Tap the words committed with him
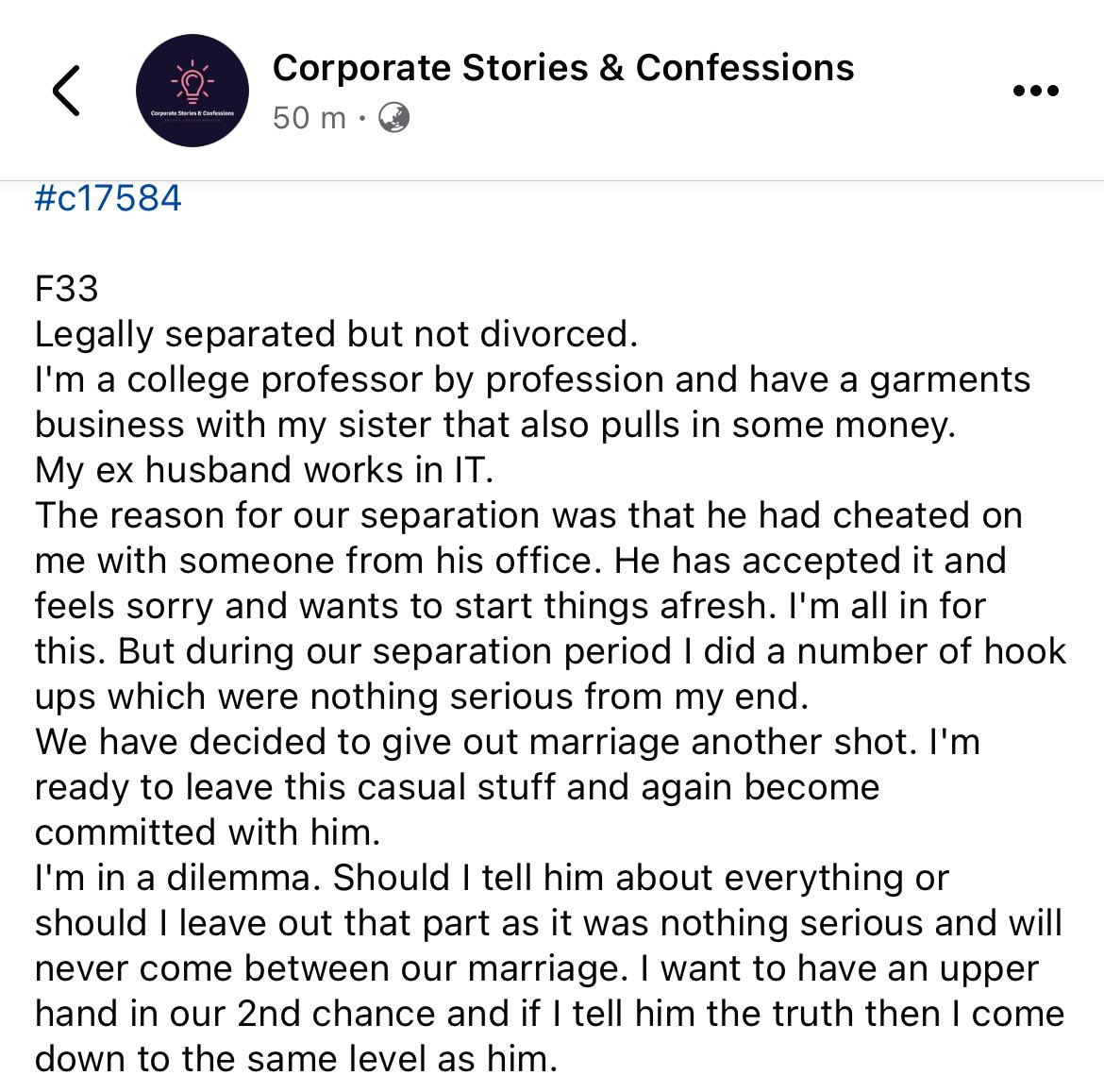Screen dimensions: 1104x1092 (x=208, y=832)
